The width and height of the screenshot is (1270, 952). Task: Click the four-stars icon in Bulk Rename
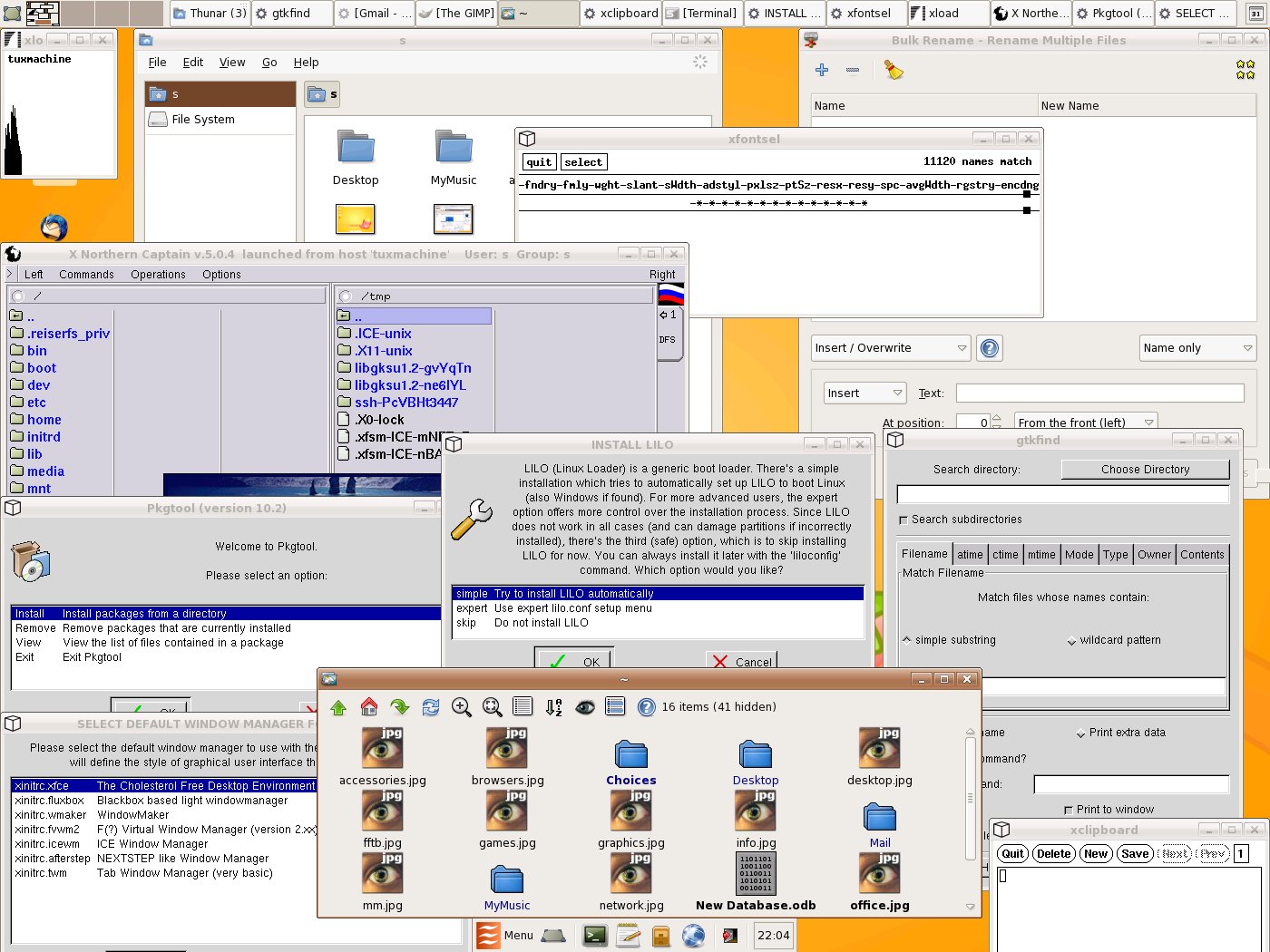click(1246, 69)
